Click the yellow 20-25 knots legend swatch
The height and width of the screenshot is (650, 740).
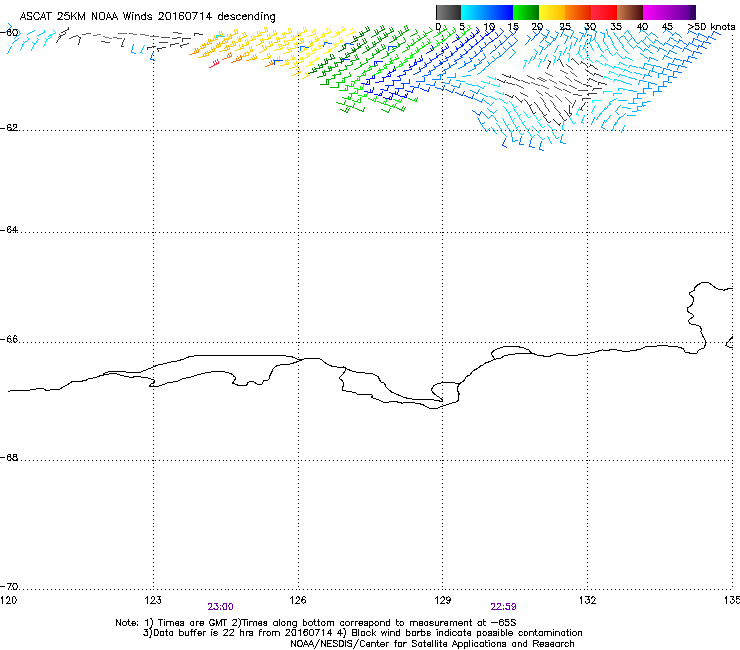point(552,12)
